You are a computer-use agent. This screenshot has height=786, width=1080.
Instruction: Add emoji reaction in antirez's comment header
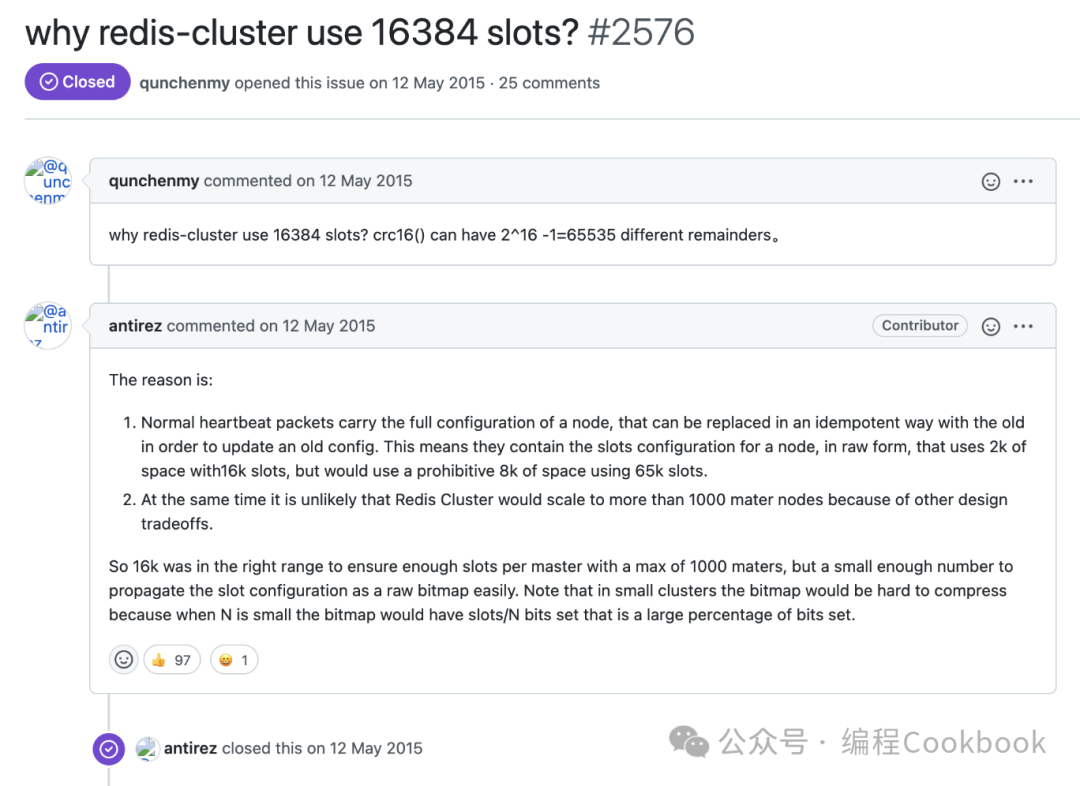point(991,326)
